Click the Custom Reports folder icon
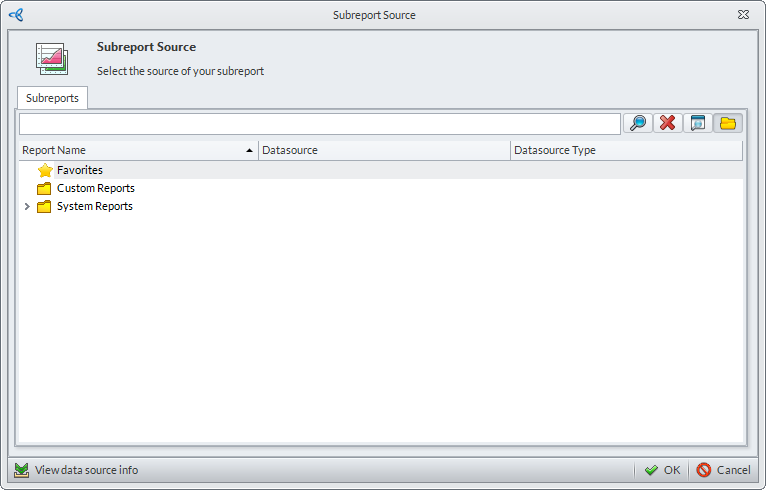 click(x=44, y=189)
